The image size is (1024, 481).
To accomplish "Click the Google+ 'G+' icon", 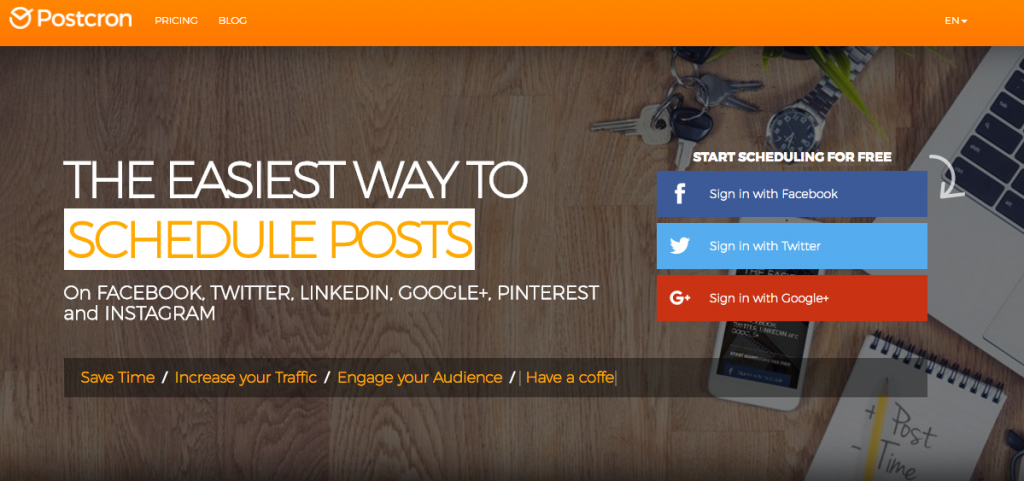I will pyautogui.click(x=680, y=298).
